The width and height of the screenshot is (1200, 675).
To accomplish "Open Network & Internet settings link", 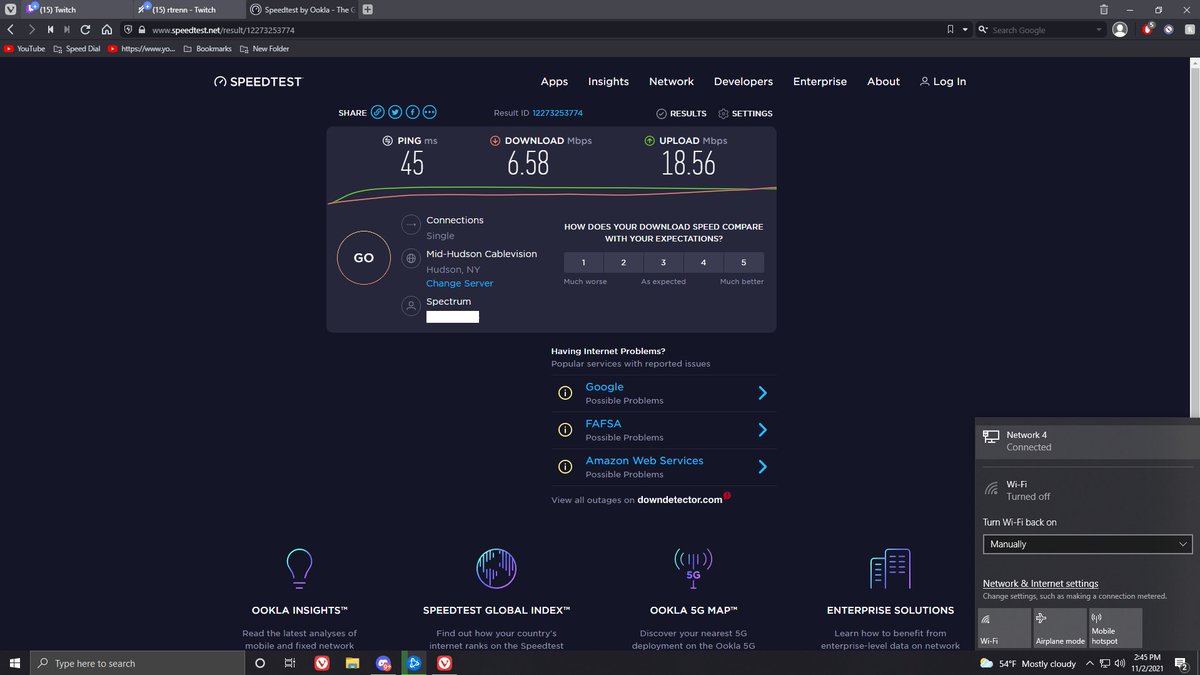I will pos(1040,584).
